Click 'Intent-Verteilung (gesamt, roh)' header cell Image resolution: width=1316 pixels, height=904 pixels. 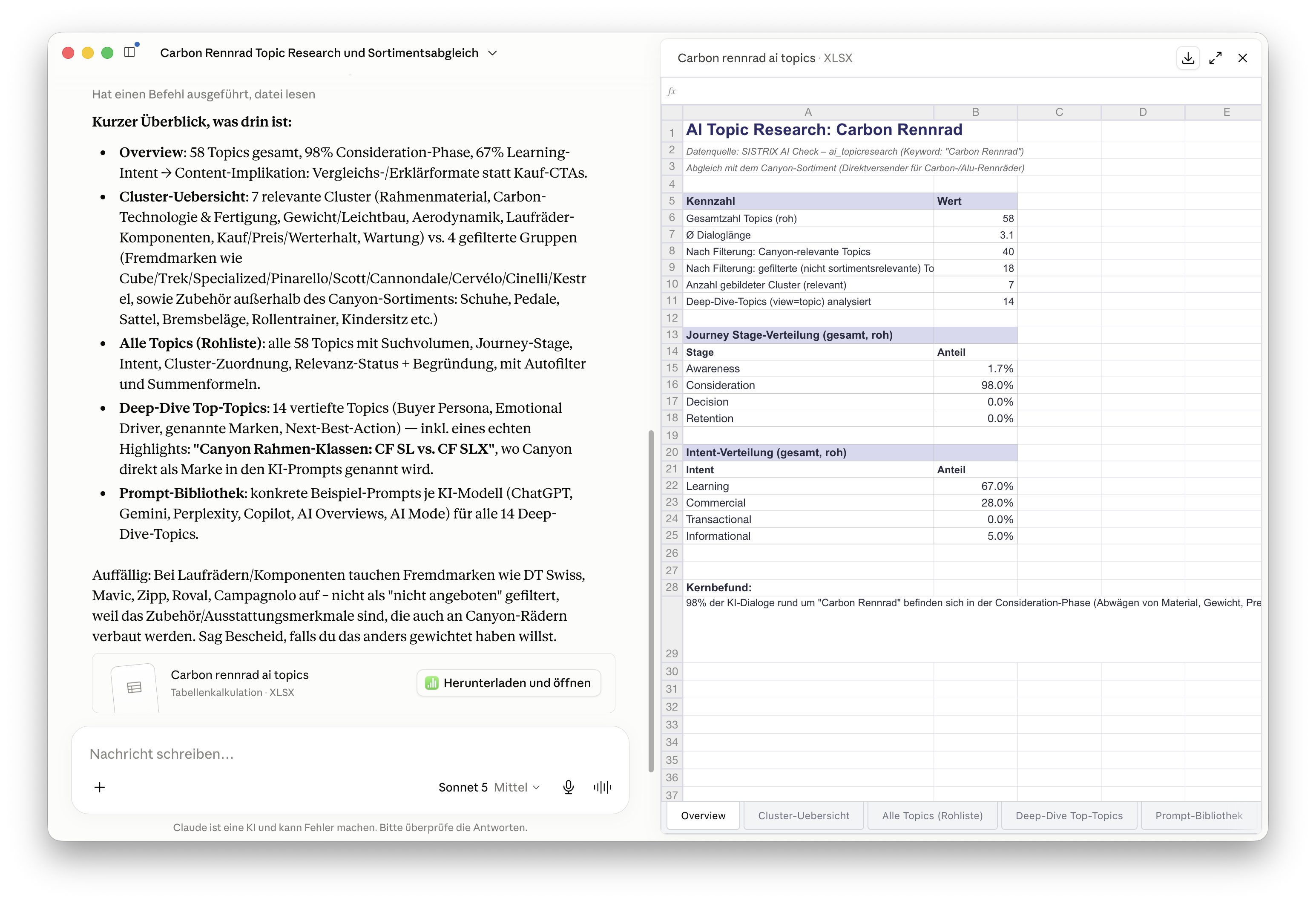pos(808,452)
